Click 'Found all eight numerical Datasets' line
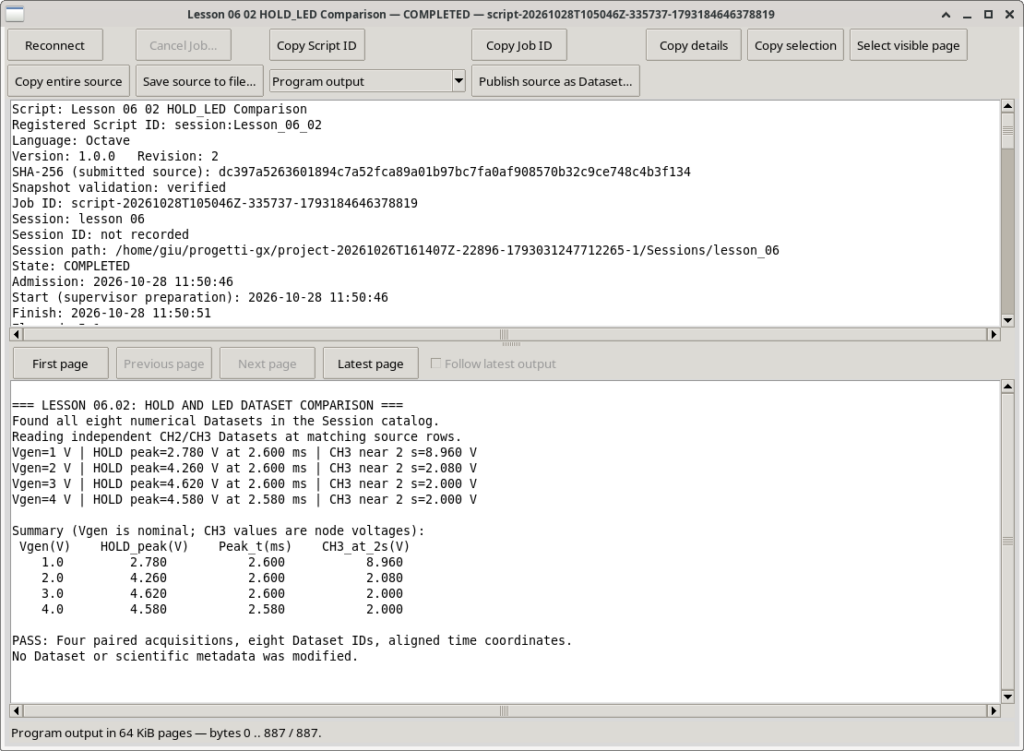Screen dimensions: 1024x751 [x=225, y=421]
